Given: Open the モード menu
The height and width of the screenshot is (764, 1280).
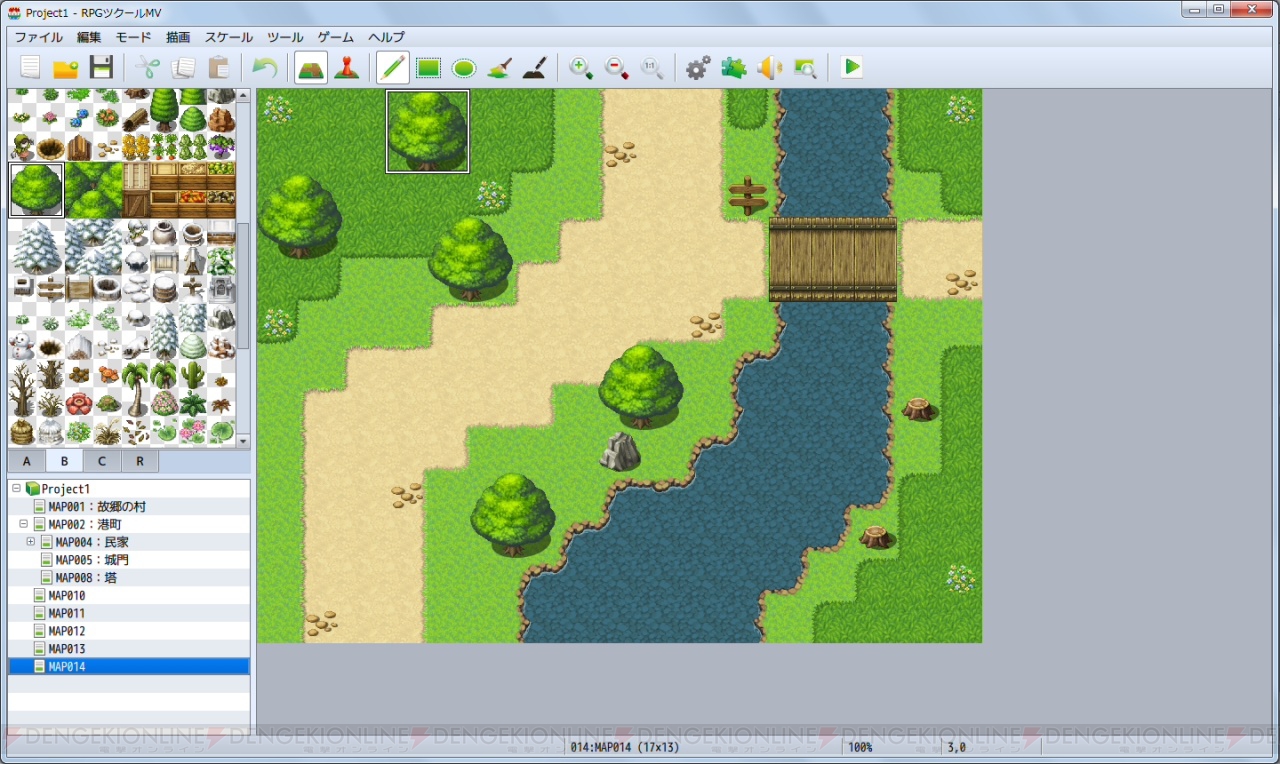Looking at the screenshot, I should coord(133,37).
